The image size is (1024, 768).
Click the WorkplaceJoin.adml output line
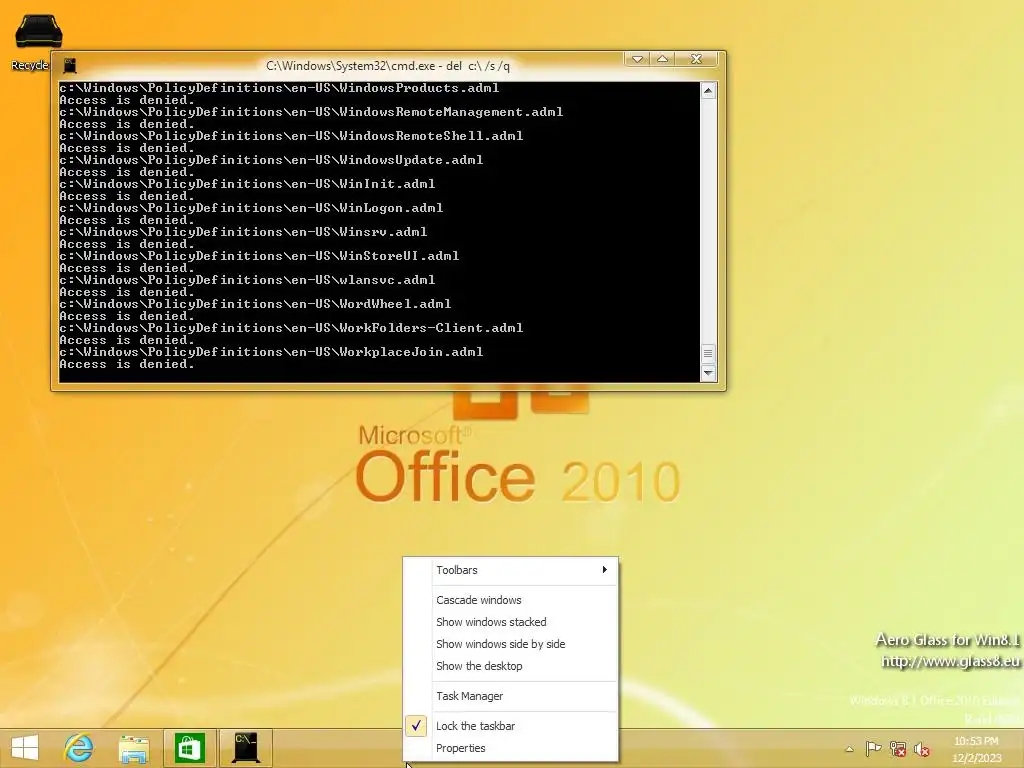point(271,352)
